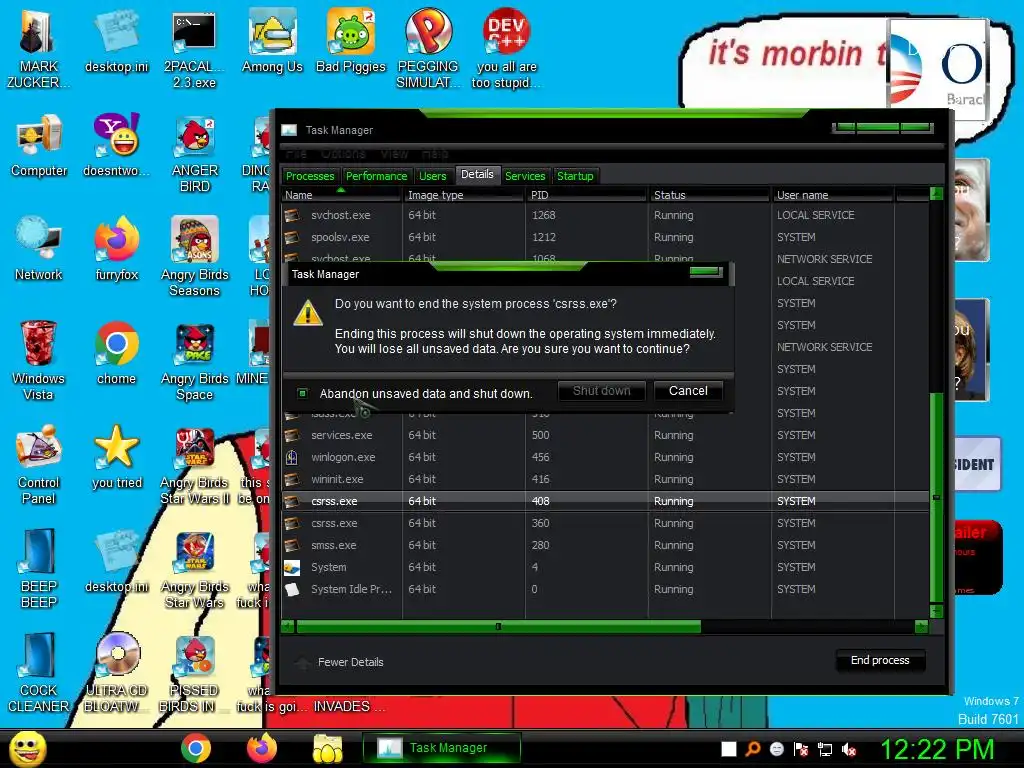Viewport: 1024px width, 768px height.
Task: Click the Task Manager taskbar button
Action: (x=442, y=748)
